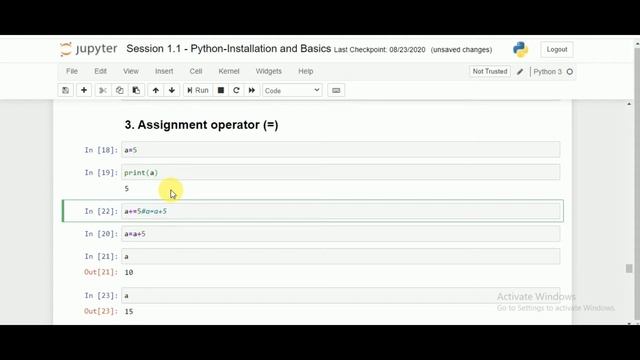Screen dimensions: 640x360
Task: Click the Assignment operator heading
Action: pos(202,125)
